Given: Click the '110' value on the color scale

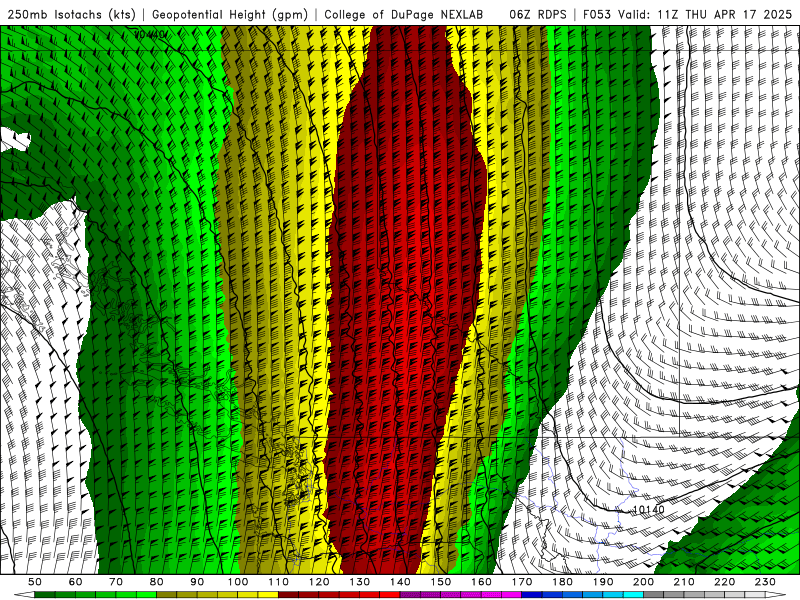Looking at the screenshot, I should pos(279,582).
